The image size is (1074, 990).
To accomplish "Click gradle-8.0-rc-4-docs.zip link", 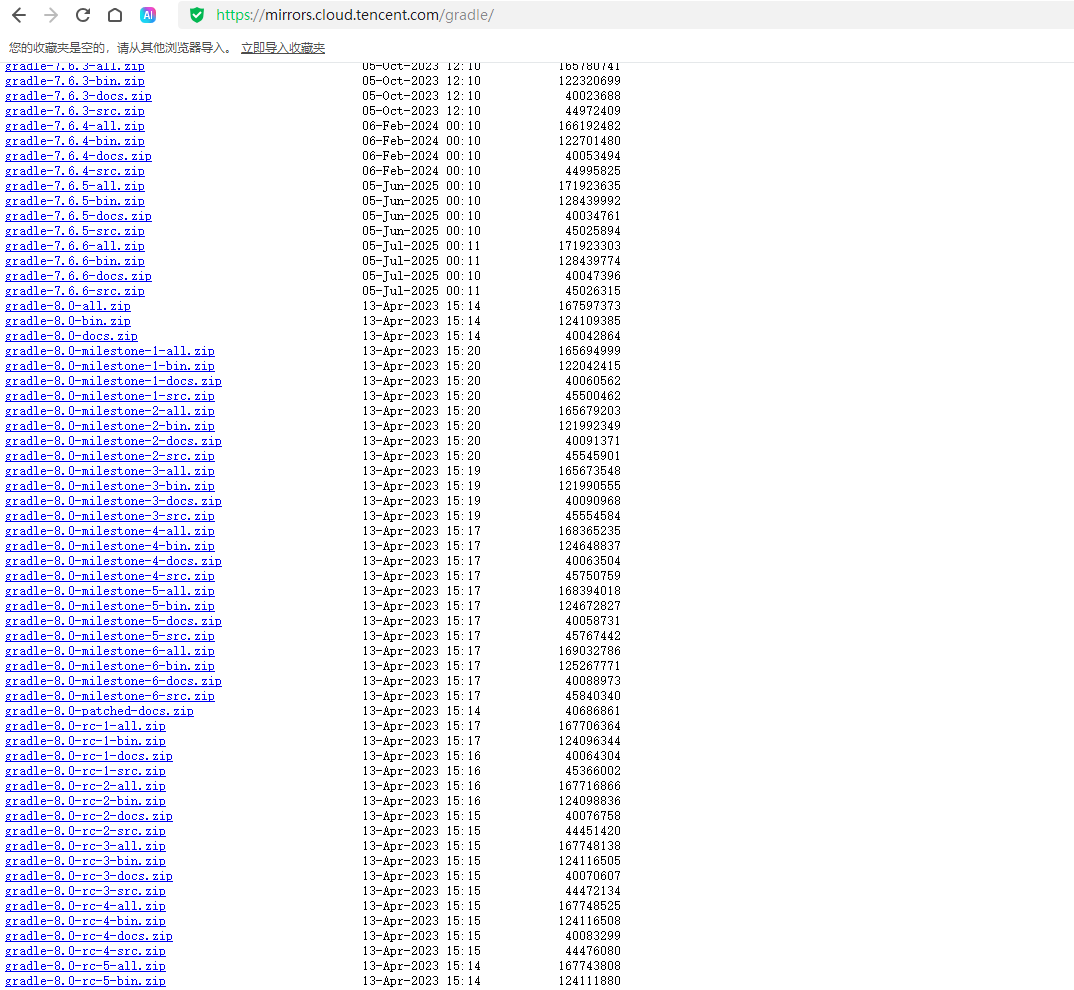I will click(88, 937).
